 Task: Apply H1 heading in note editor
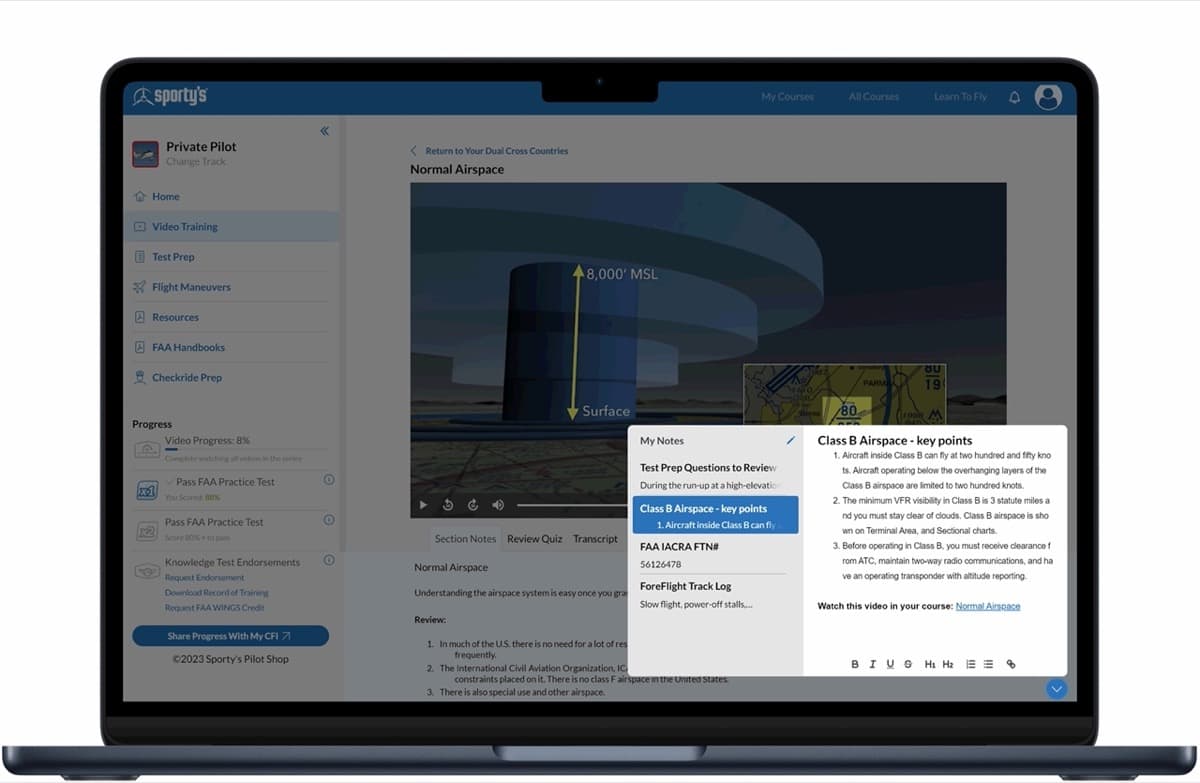930,664
